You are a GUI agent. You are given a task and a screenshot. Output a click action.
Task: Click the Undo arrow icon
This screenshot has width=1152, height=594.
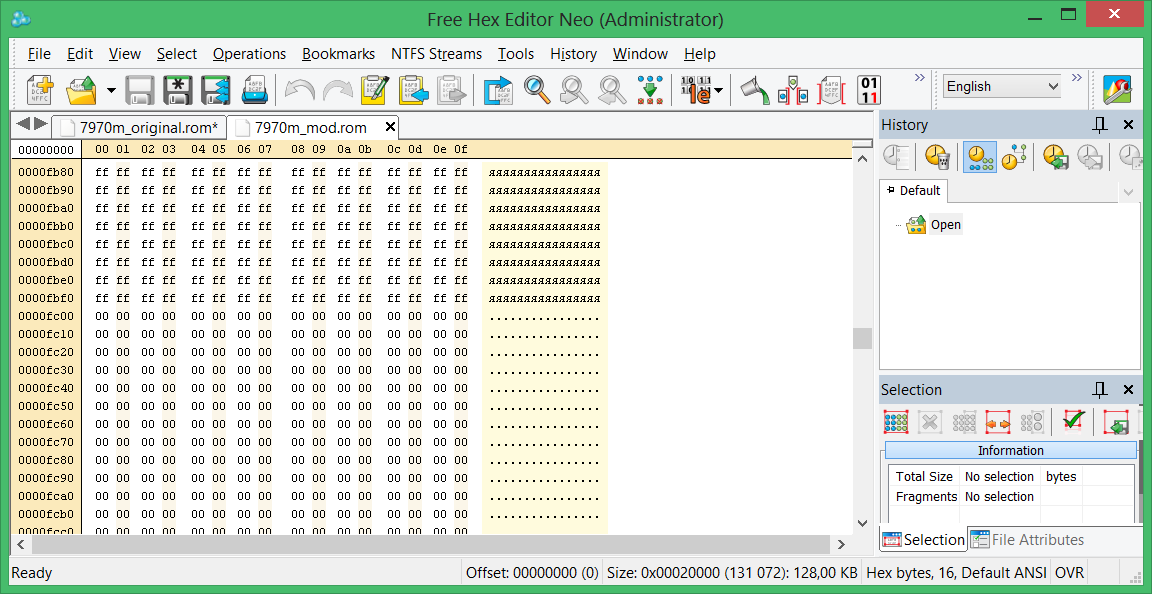[x=299, y=90]
